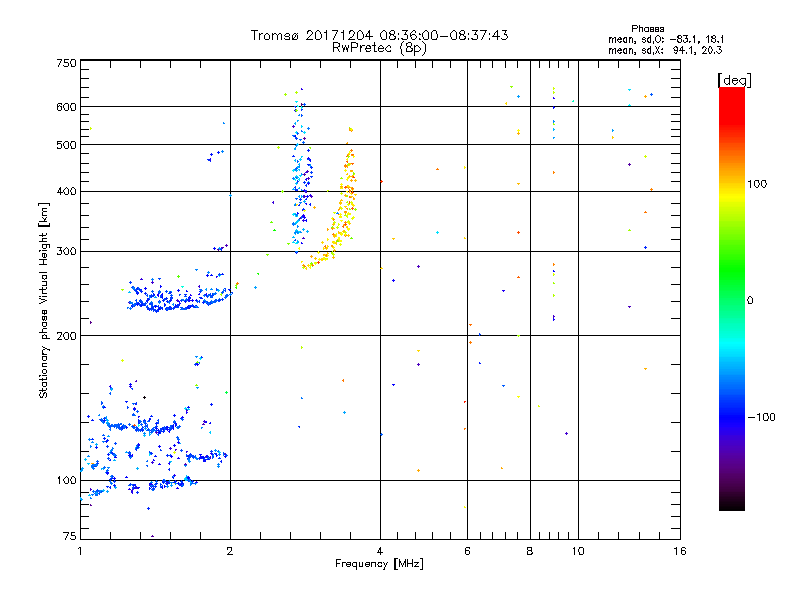Click the colorbar's red top region
Viewport: 800px width, 600px height.
pos(732,107)
